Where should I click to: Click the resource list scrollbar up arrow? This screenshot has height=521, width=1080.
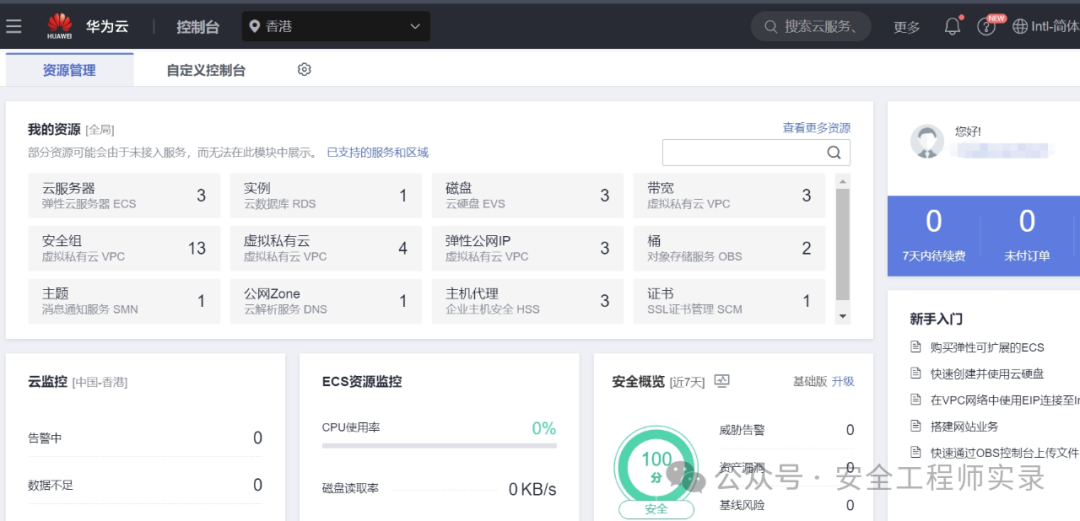point(843,181)
